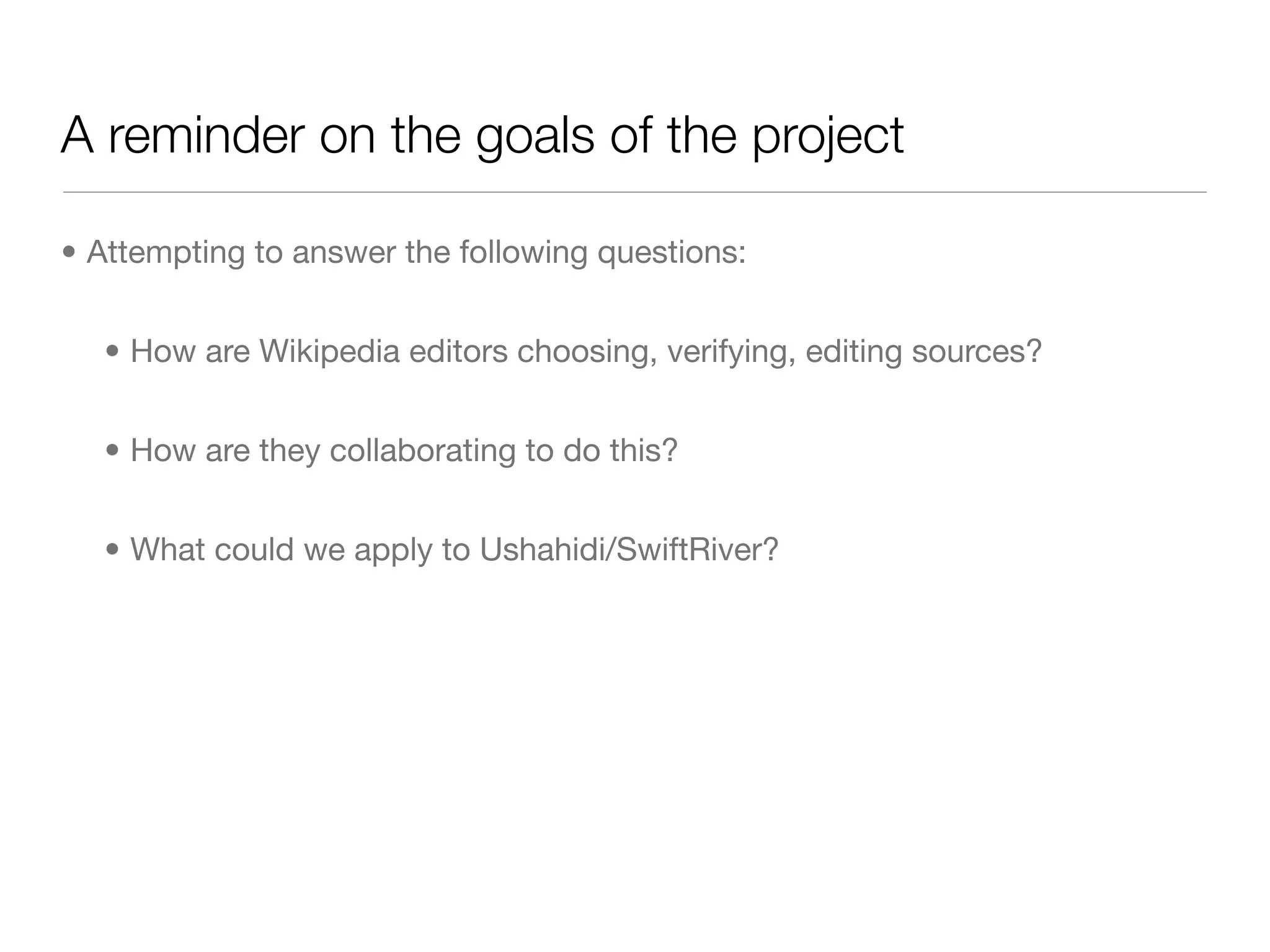Click the horizontal divider line under title

[x=635, y=192]
